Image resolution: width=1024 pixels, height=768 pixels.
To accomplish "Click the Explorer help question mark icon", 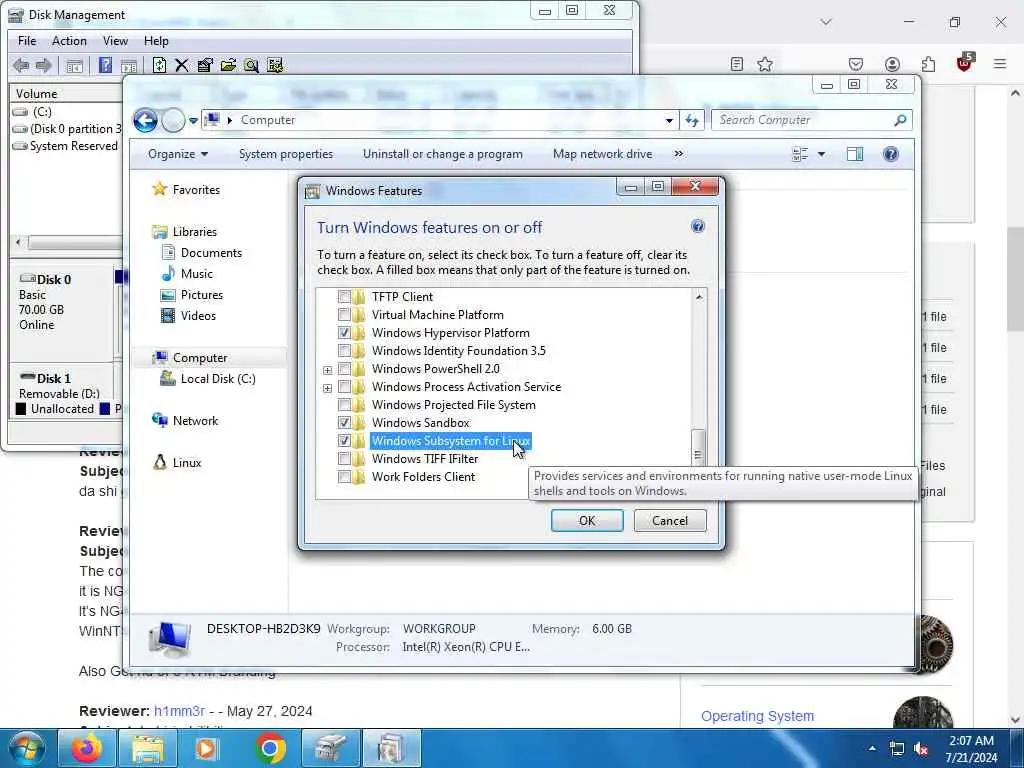I will tap(890, 154).
